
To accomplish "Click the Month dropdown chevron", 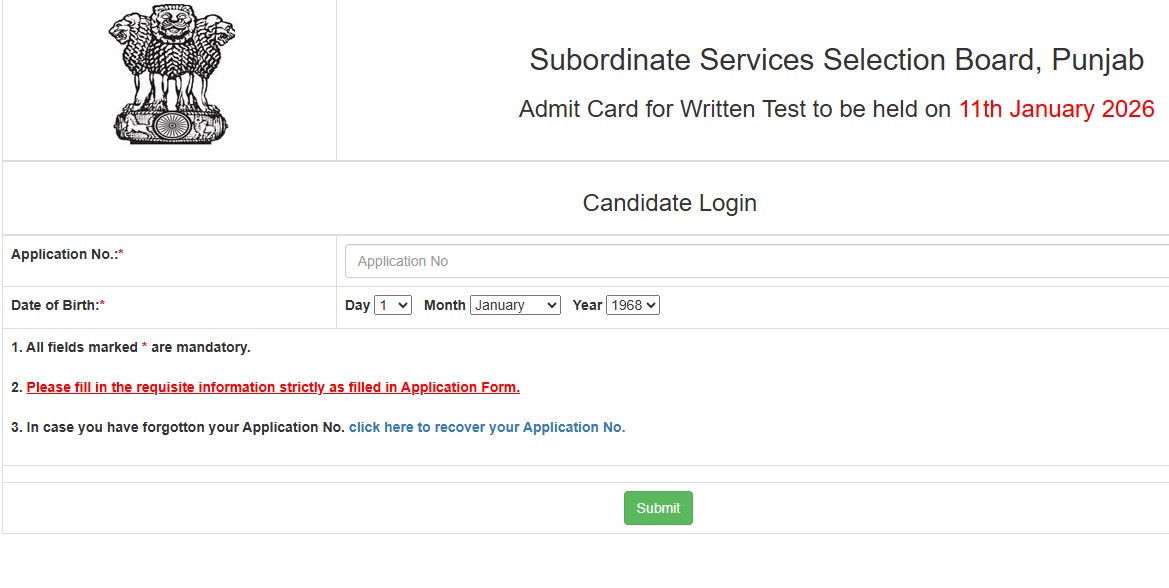I will point(551,305).
